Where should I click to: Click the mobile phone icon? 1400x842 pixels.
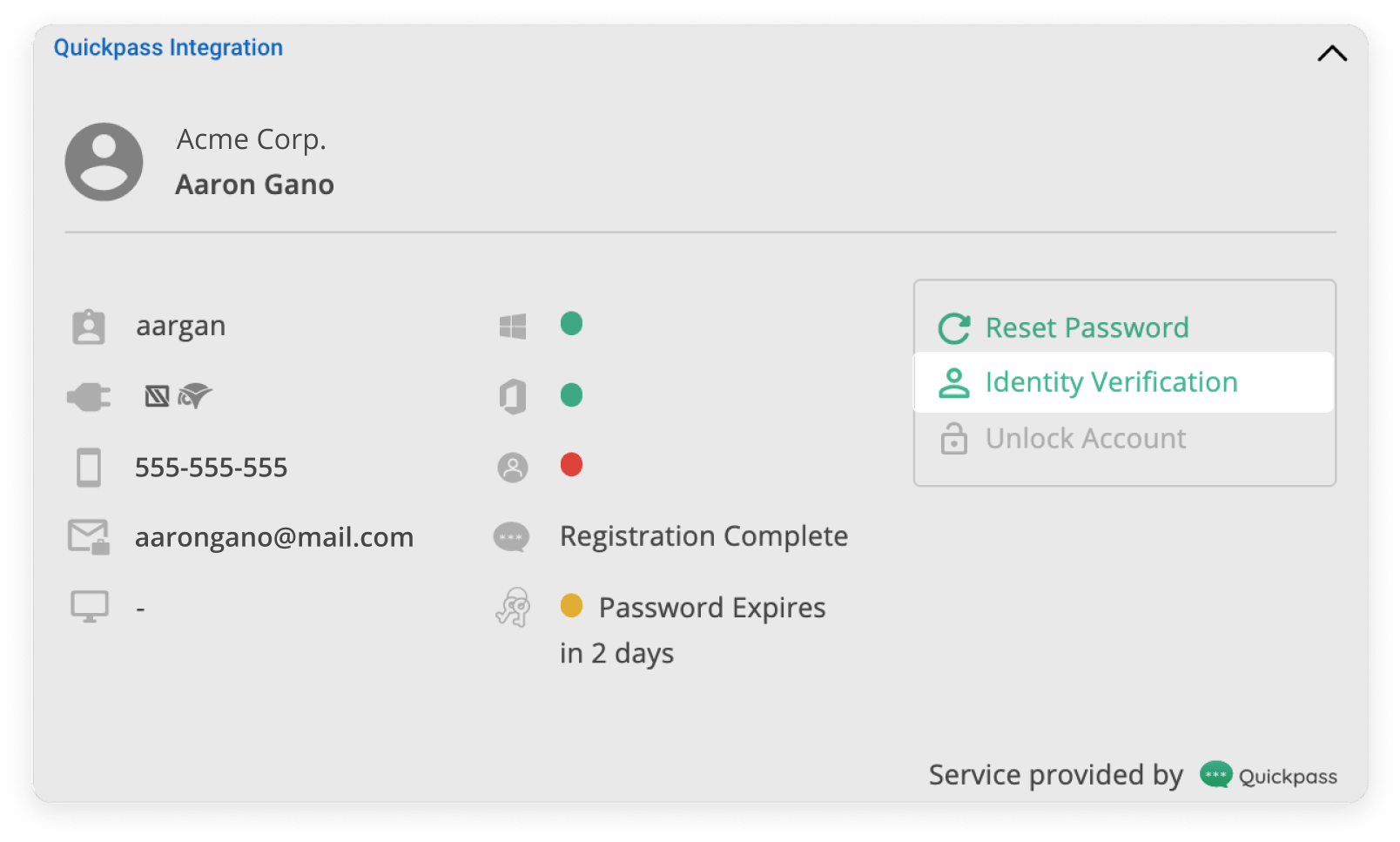[x=89, y=468]
